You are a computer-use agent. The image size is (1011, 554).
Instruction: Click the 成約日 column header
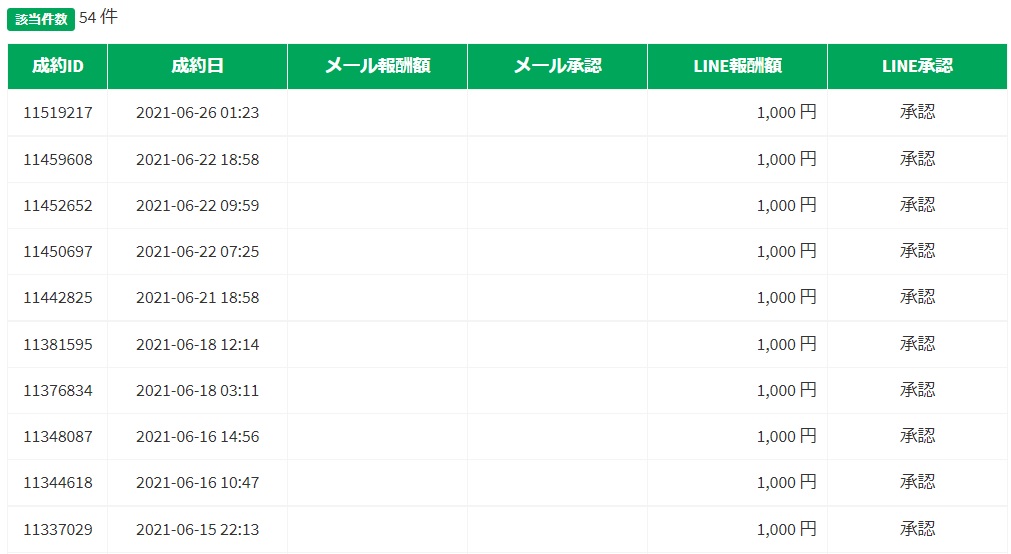[197, 66]
